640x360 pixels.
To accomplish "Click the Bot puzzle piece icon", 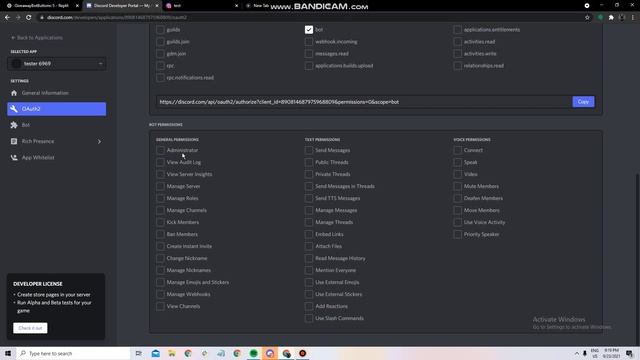I will pyautogui.click(x=14, y=125).
